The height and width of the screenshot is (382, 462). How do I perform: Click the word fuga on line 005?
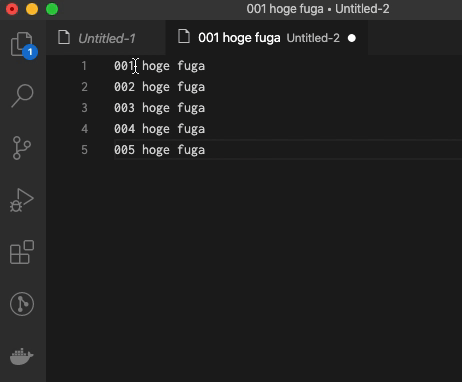click(191, 150)
